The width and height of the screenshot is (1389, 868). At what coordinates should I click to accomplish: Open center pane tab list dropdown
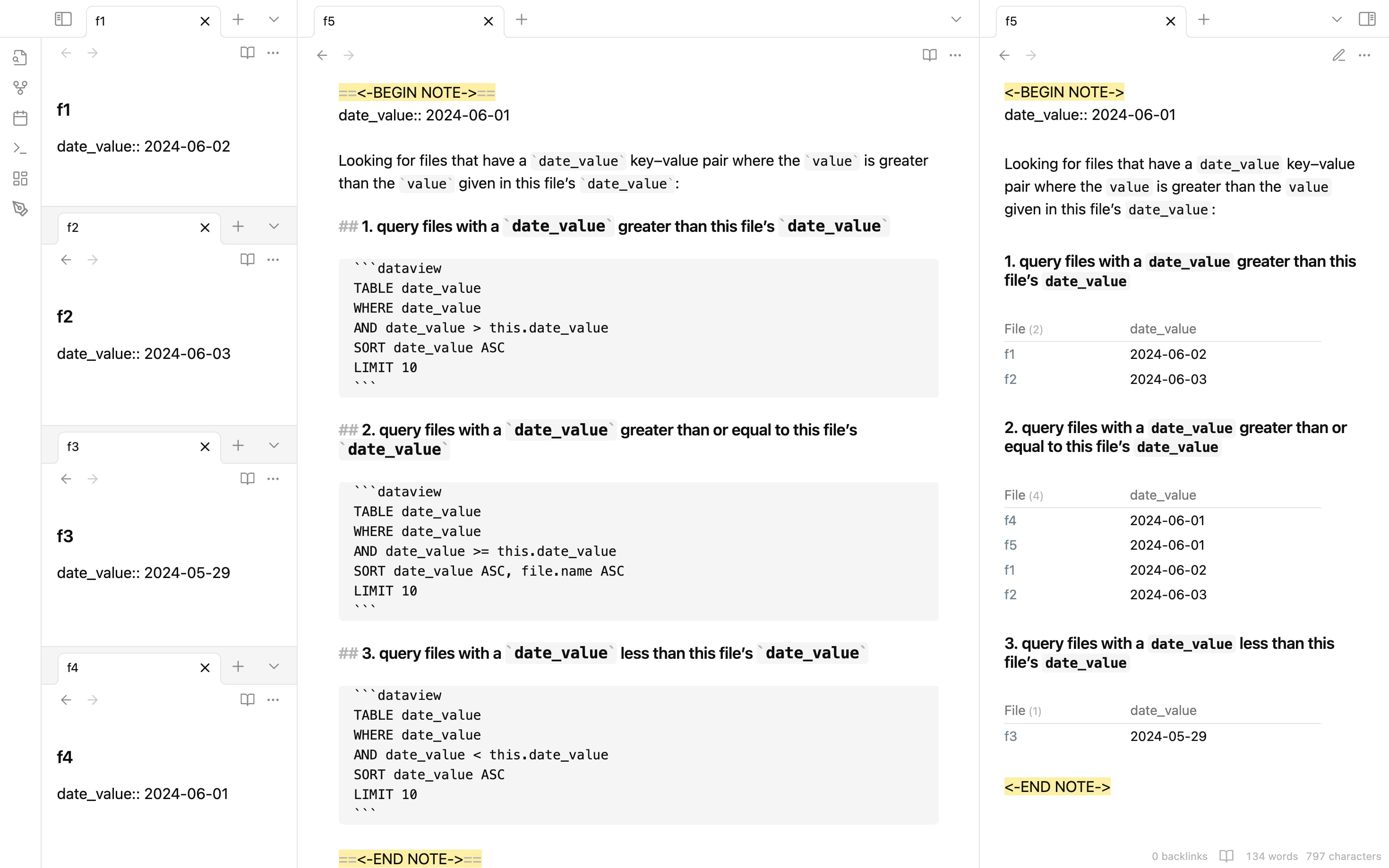click(x=956, y=19)
